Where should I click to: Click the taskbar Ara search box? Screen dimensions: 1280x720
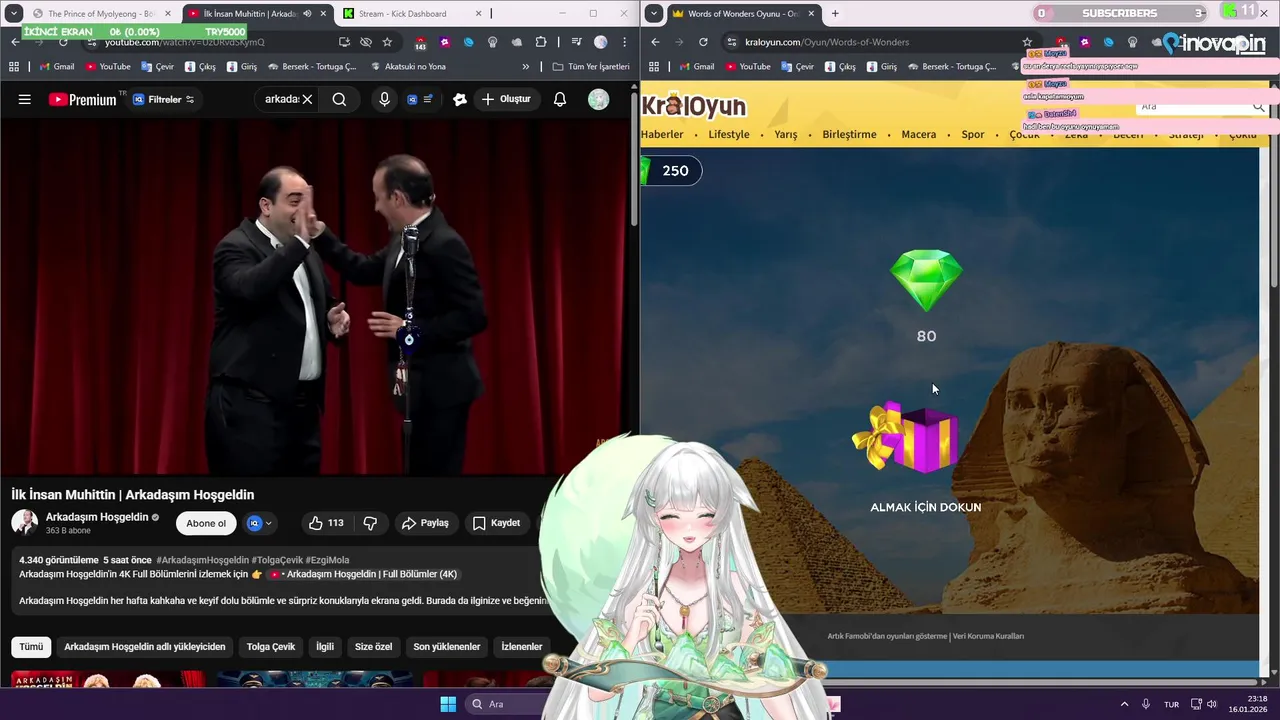click(505, 704)
